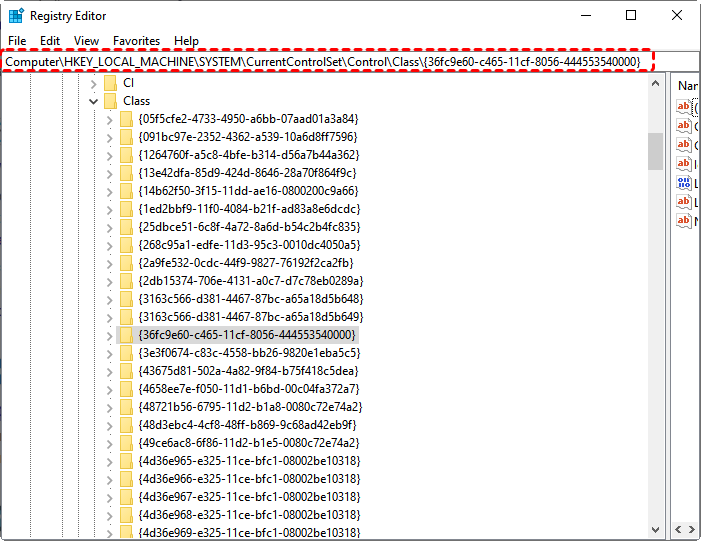Viewport: 701px width, 541px height.
Task: Minimize the Registry Editor window
Action: [x=586, y=16]
